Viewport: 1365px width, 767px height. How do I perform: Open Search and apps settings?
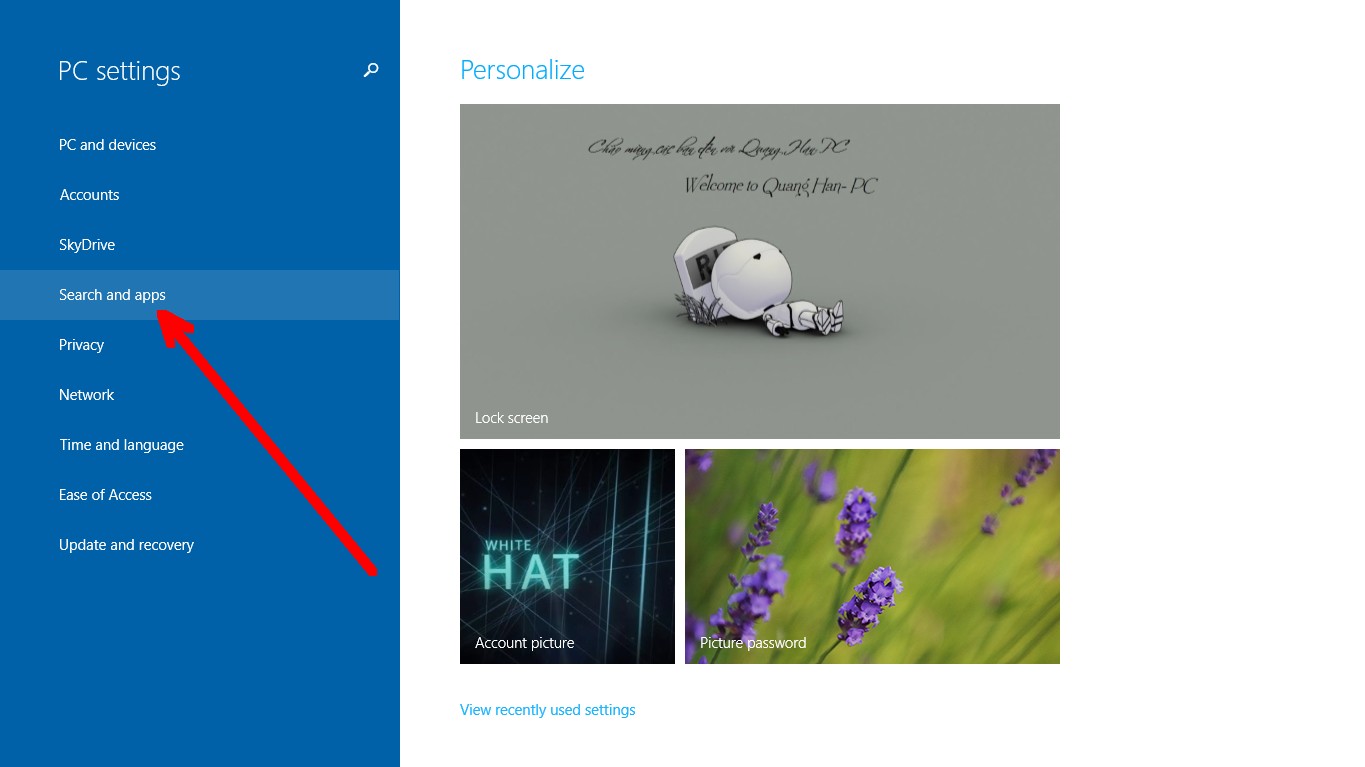click(x=200, y=295)
